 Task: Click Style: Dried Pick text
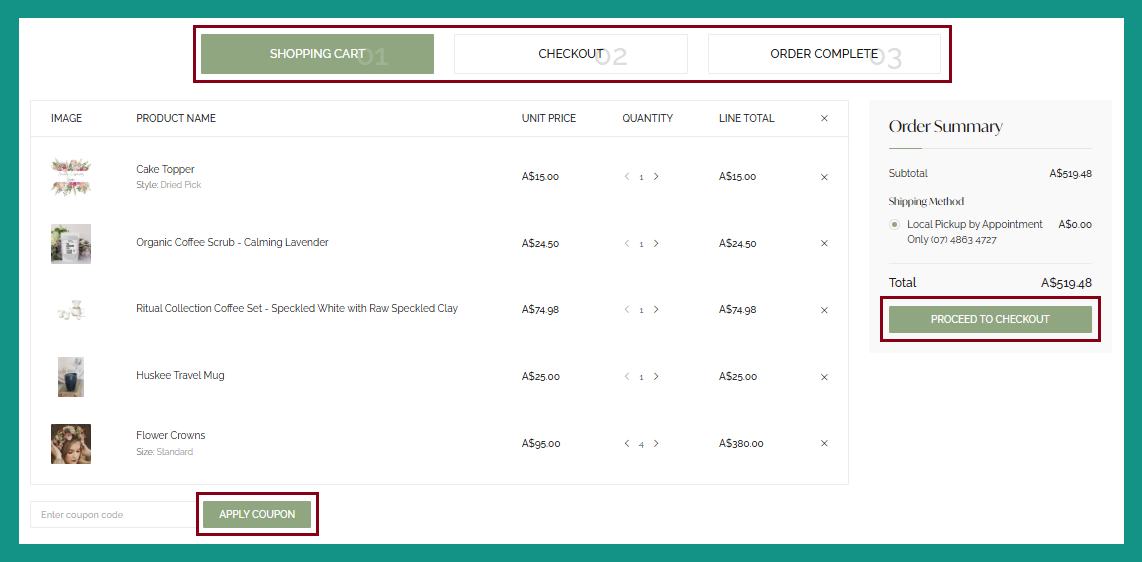(x=168, y=185)
